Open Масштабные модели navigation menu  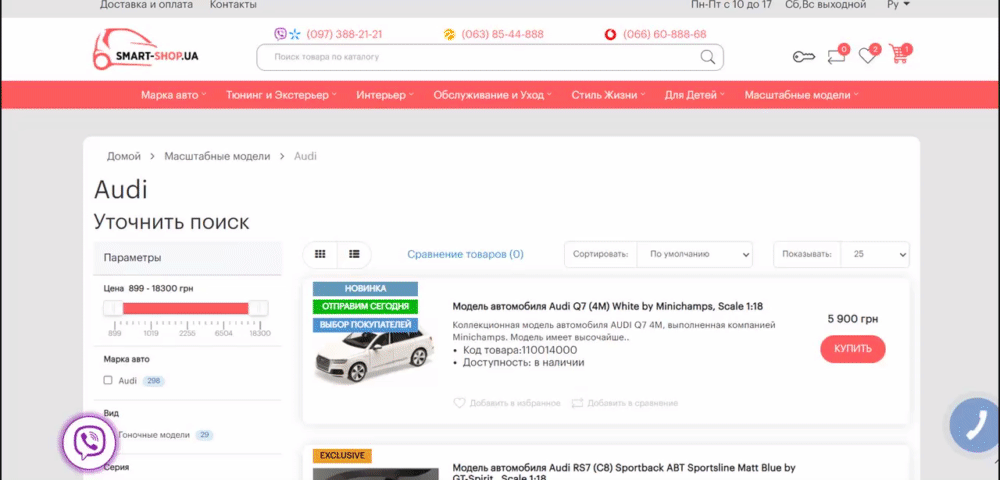tap(802, 95)
